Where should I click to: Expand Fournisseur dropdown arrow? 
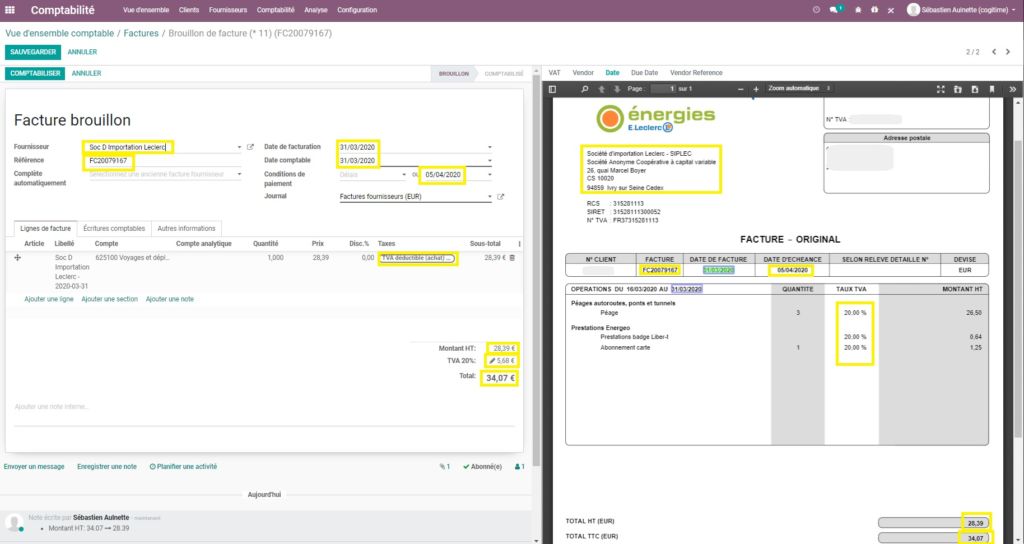coord(239,148)
